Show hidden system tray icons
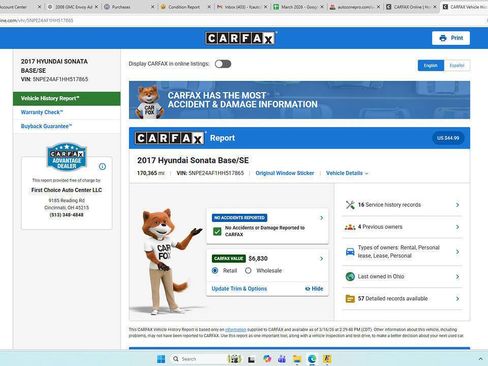 pyautogui.click(x=480, y=359)
